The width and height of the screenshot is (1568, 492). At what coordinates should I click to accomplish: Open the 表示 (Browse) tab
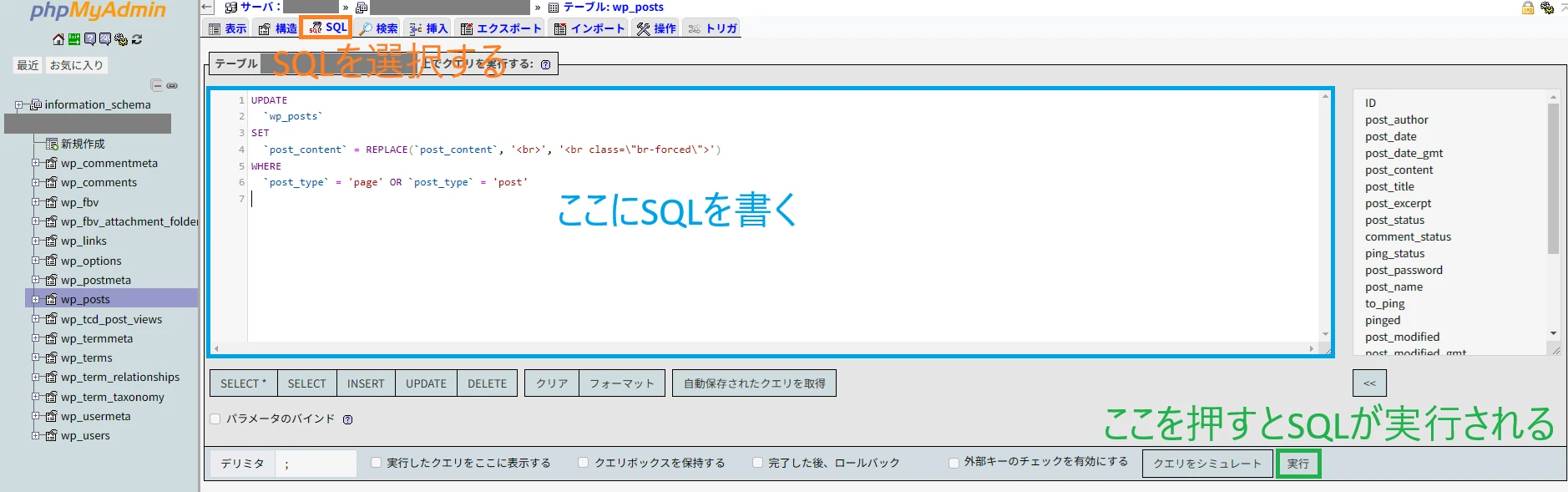click(227, 28)
